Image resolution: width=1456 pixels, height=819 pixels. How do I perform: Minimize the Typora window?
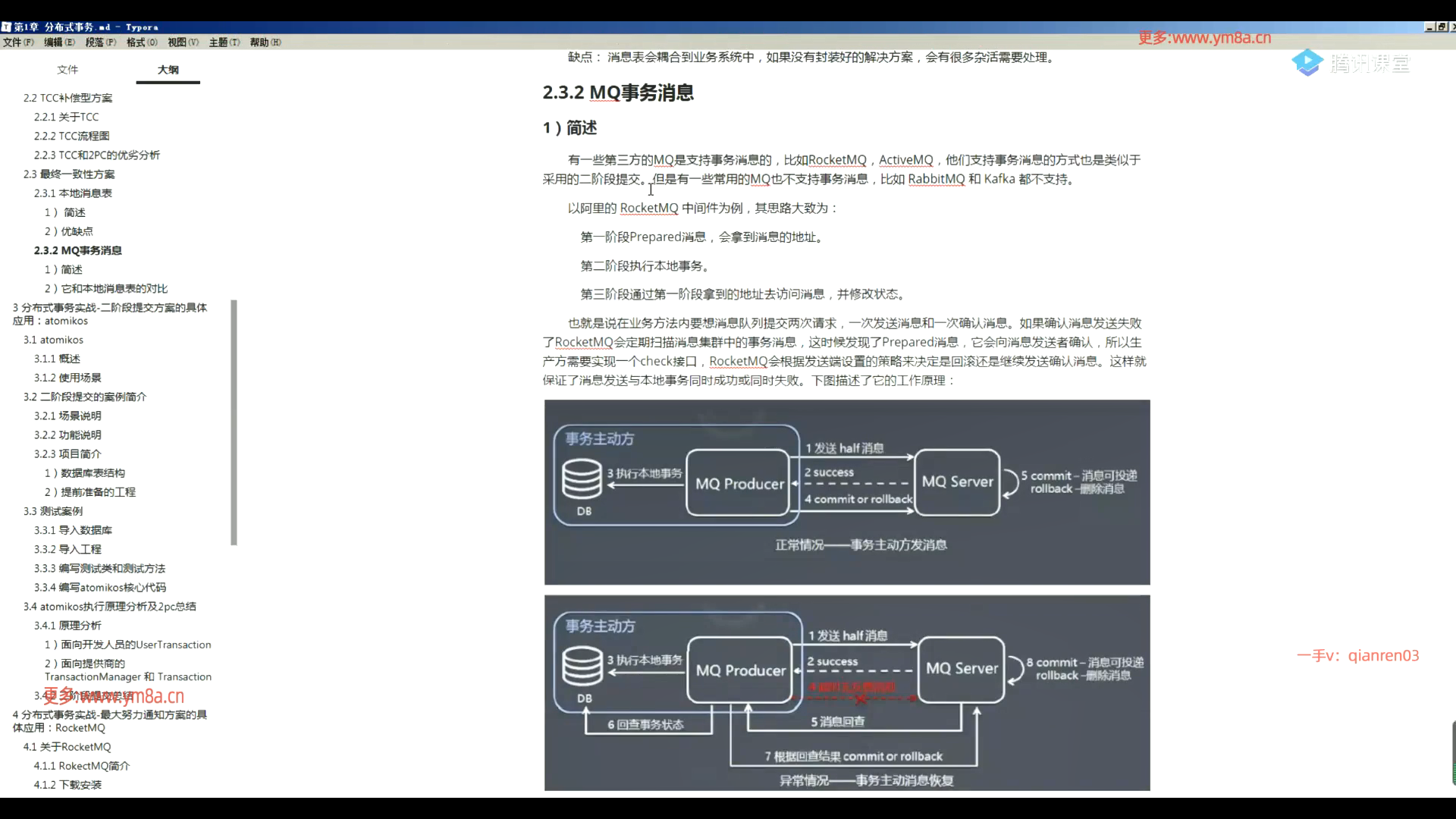click(x=1429, y=27)
